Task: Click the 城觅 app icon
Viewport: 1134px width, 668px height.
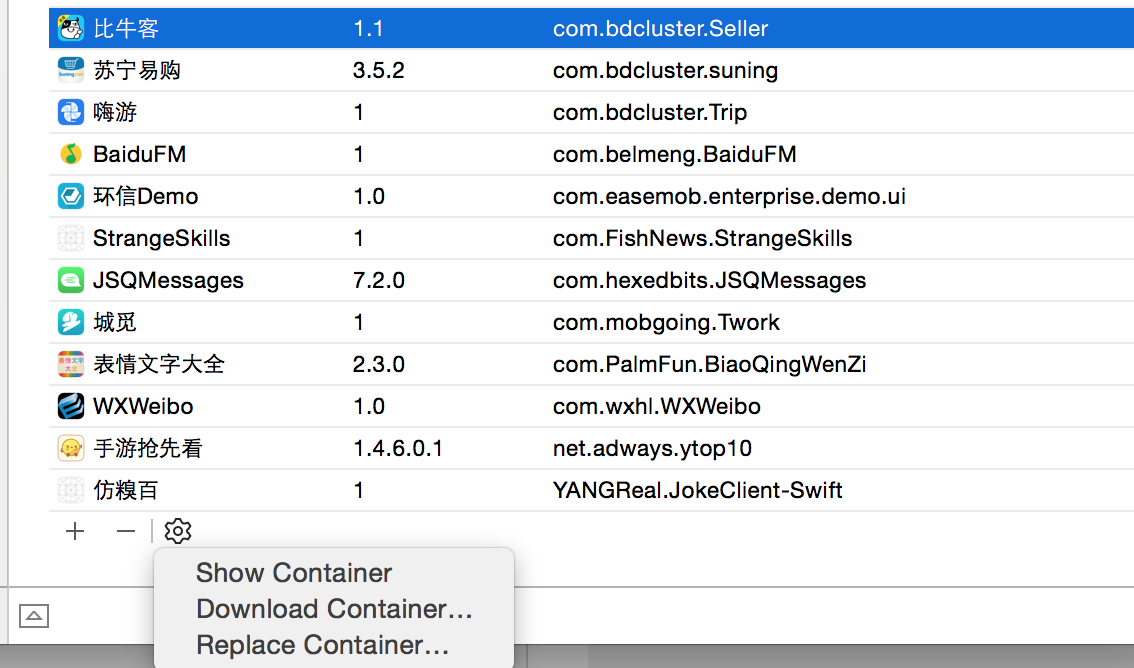Action: click(71, 322)
